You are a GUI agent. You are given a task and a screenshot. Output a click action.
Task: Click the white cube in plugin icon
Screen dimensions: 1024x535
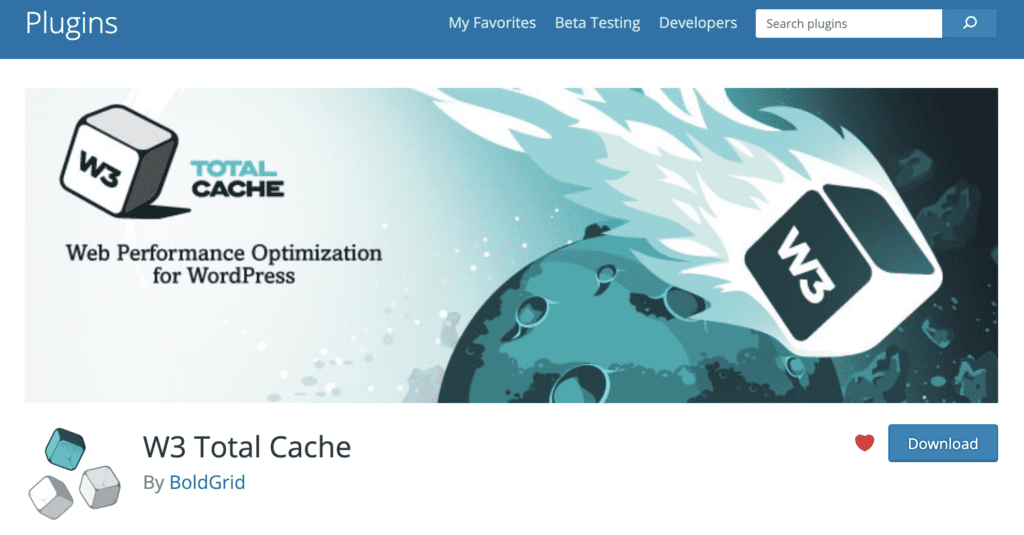49,496
